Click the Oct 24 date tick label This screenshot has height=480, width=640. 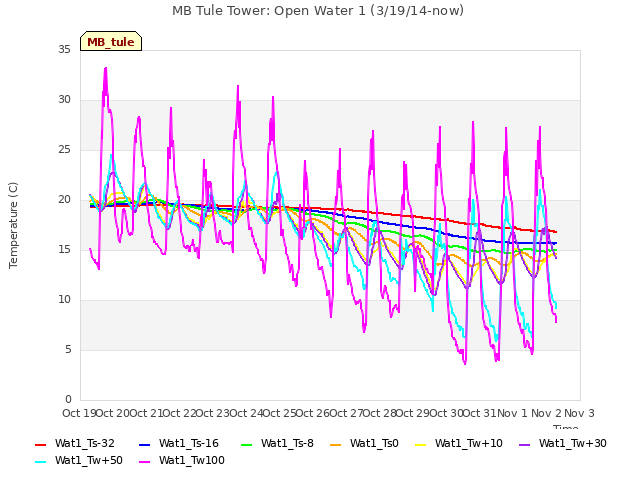(x=246, y=413)
